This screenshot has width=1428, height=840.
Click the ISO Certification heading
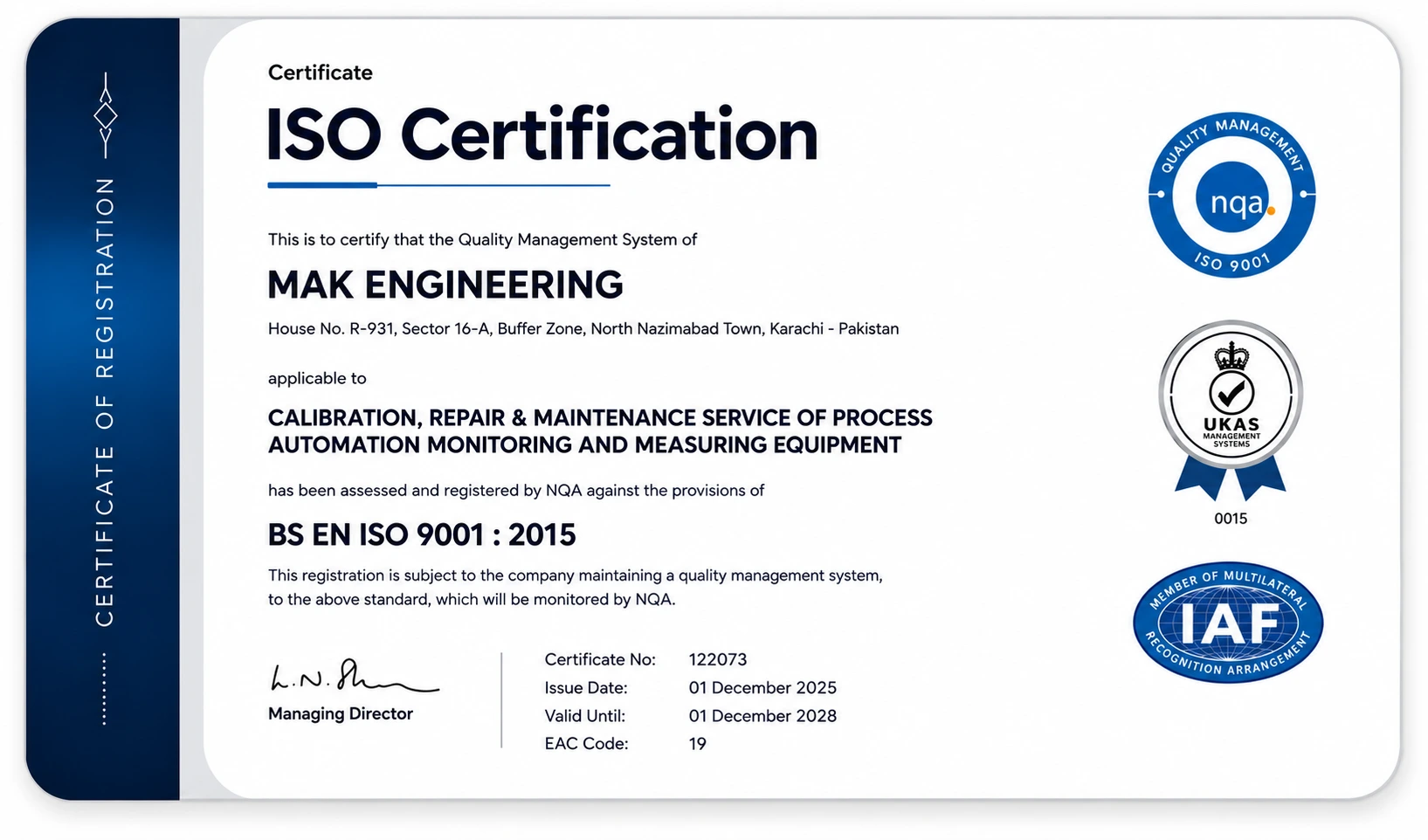tap(542, 134)
